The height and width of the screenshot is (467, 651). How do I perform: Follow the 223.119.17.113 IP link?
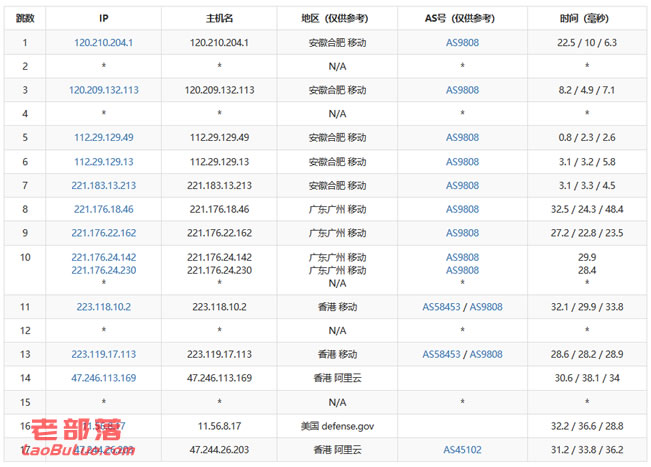coord(103,354)
